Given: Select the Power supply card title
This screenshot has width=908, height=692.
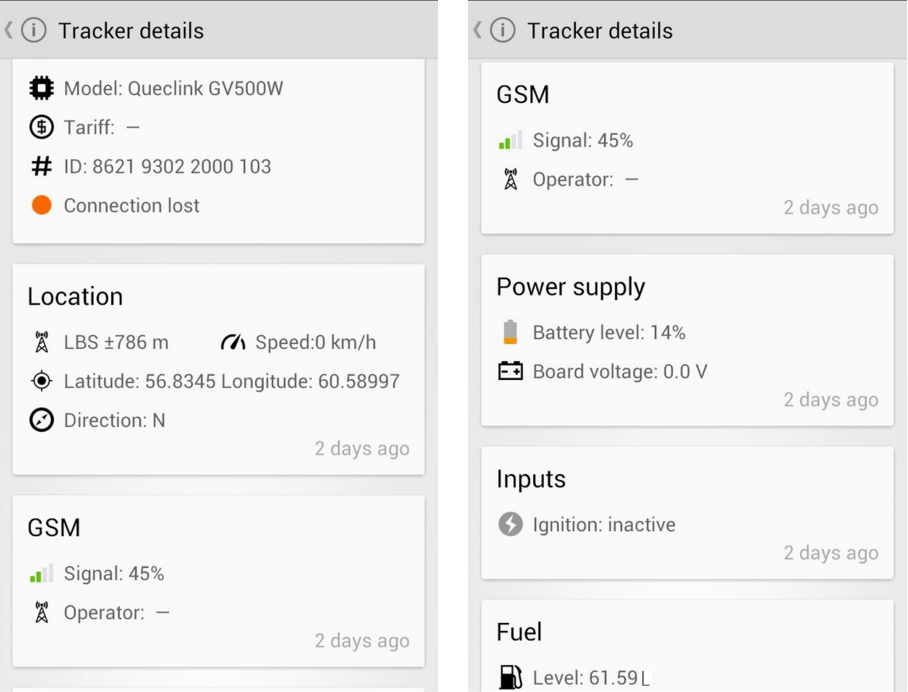Looking at the screenshot, I should click(570, 288).
